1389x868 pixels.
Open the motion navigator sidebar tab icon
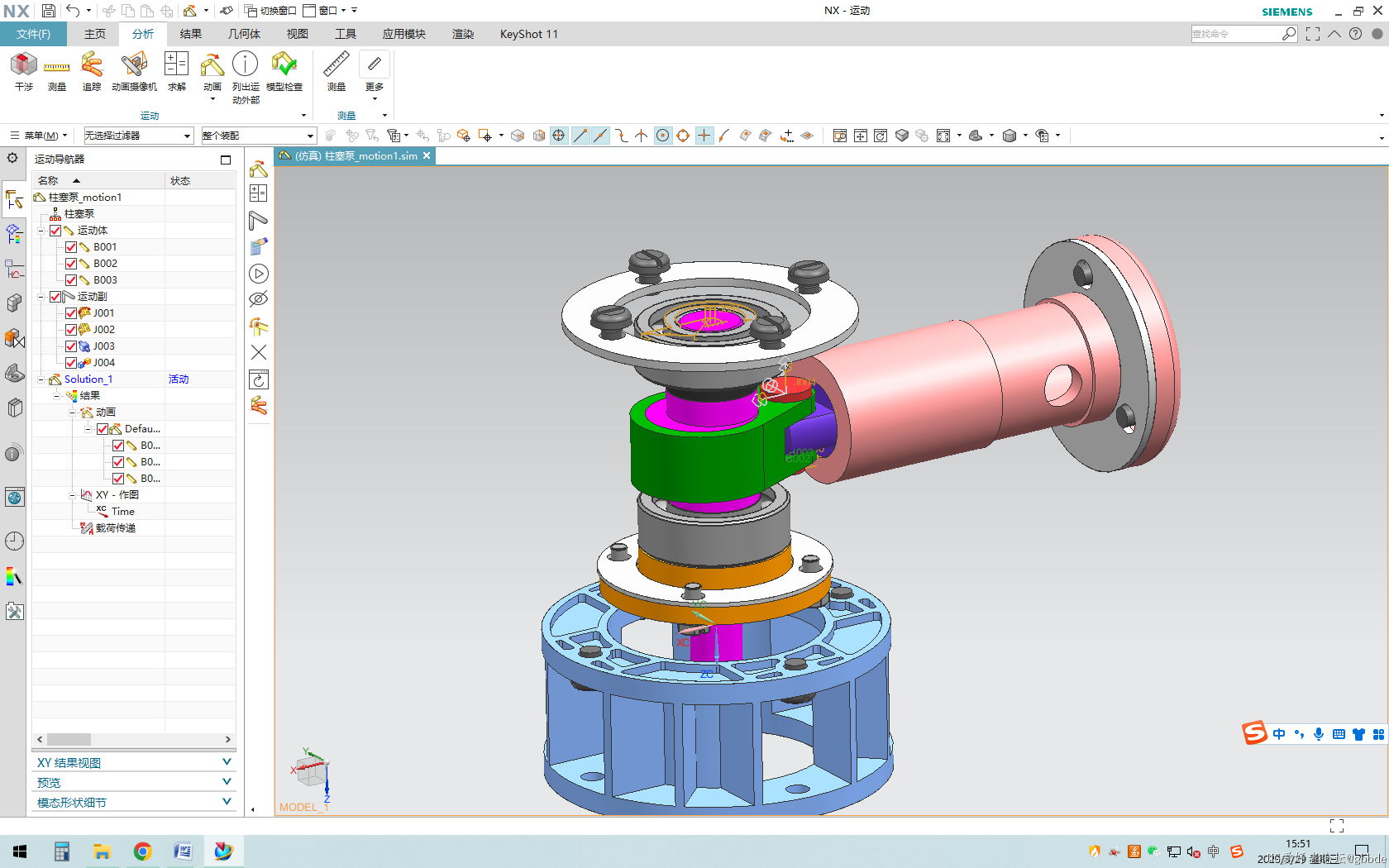tap(14, 199)
